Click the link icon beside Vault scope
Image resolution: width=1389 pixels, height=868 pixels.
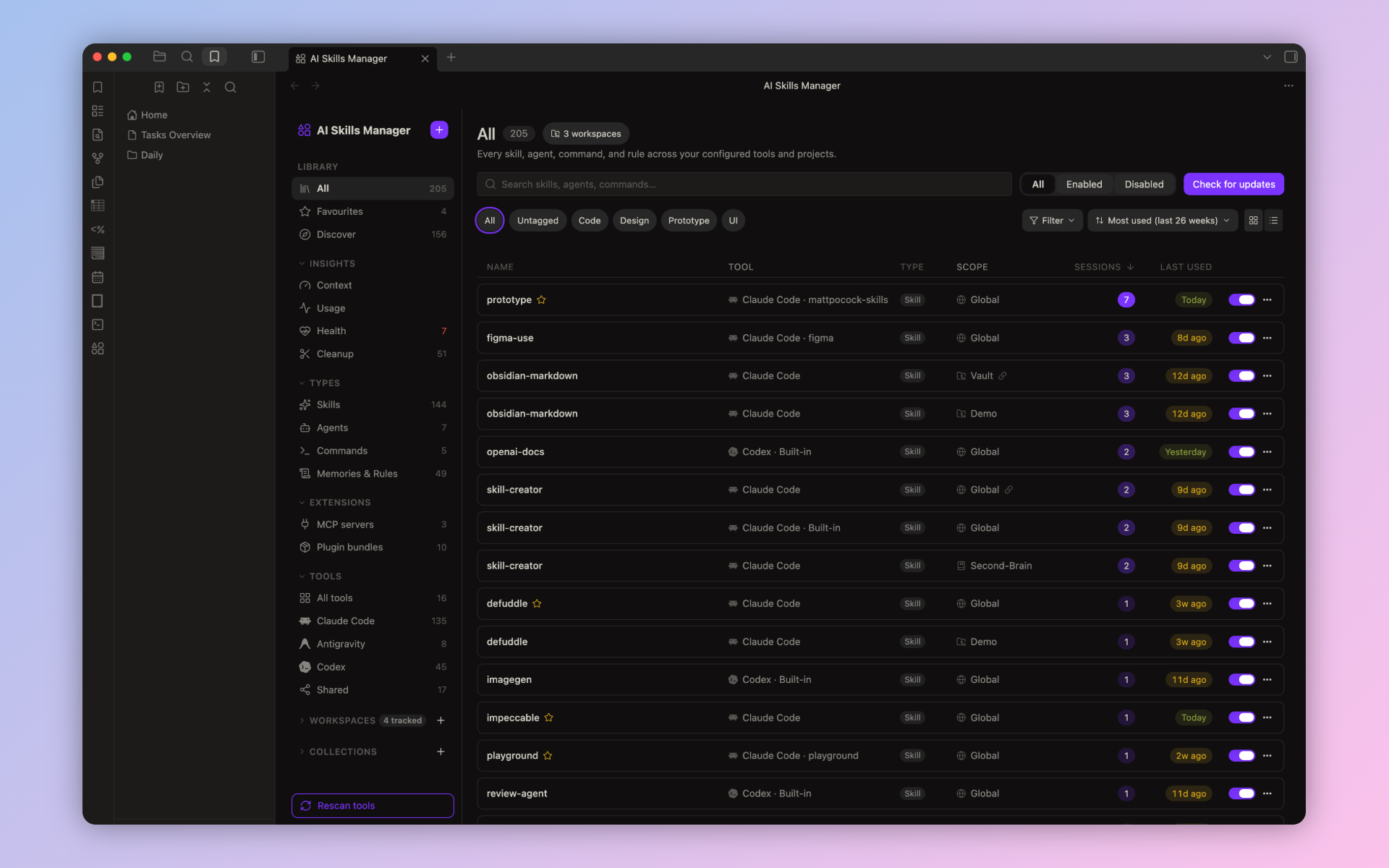[1003, 375]
